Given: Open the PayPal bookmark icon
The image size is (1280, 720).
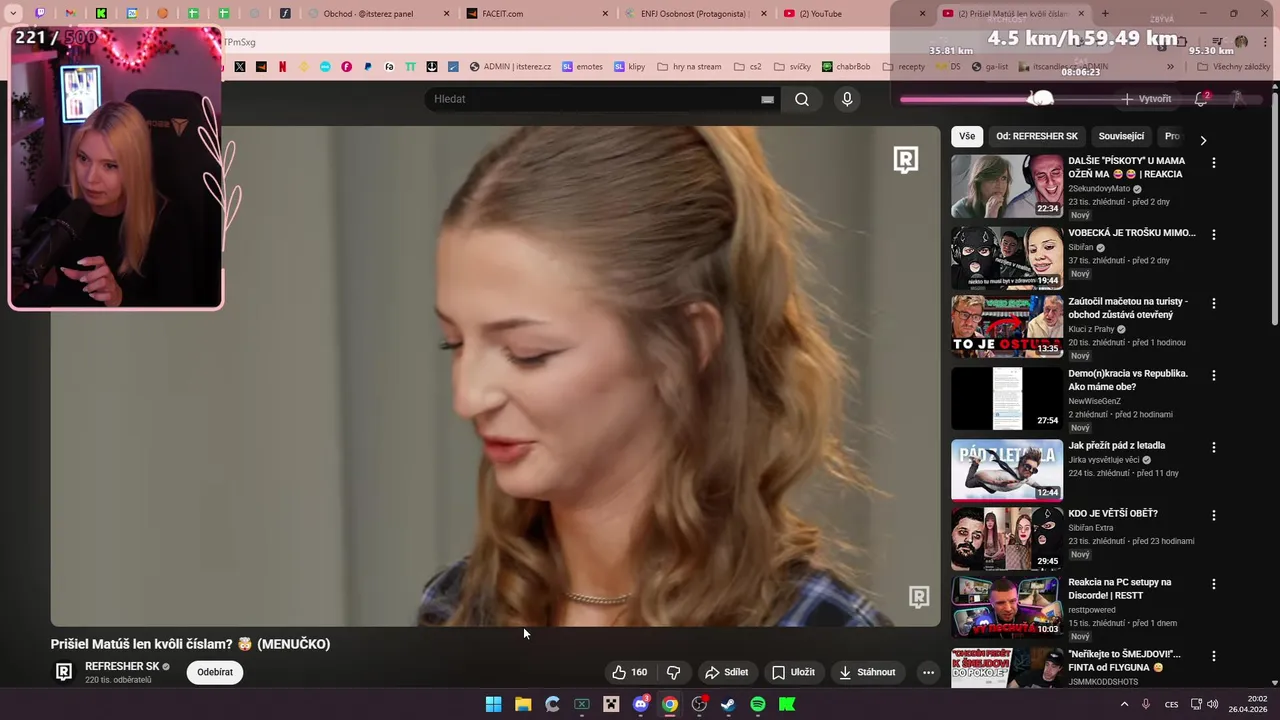Looking at the screenshot, I should (x=368, y=67).
